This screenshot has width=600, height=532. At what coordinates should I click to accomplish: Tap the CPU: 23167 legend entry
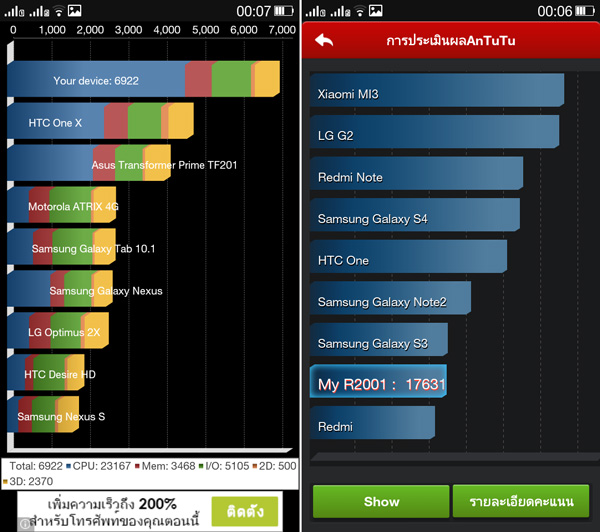point(99,466)
